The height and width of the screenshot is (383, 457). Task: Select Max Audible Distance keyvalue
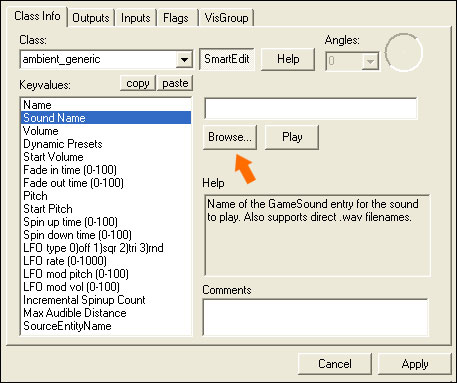[106, 313]
